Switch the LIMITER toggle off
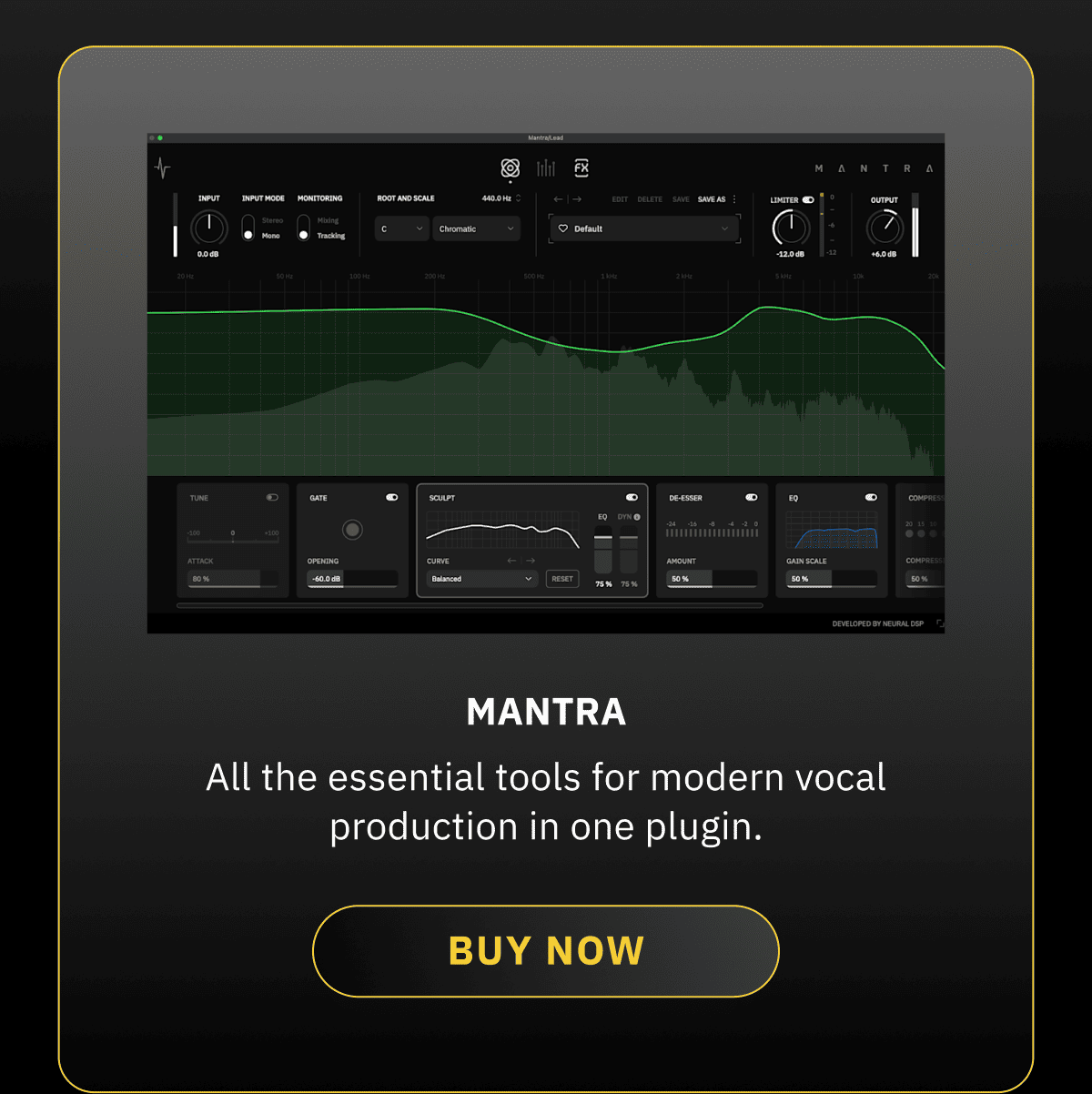Screen dimensions: 1092x1094 pyautogui.click(x=808, y=199)
